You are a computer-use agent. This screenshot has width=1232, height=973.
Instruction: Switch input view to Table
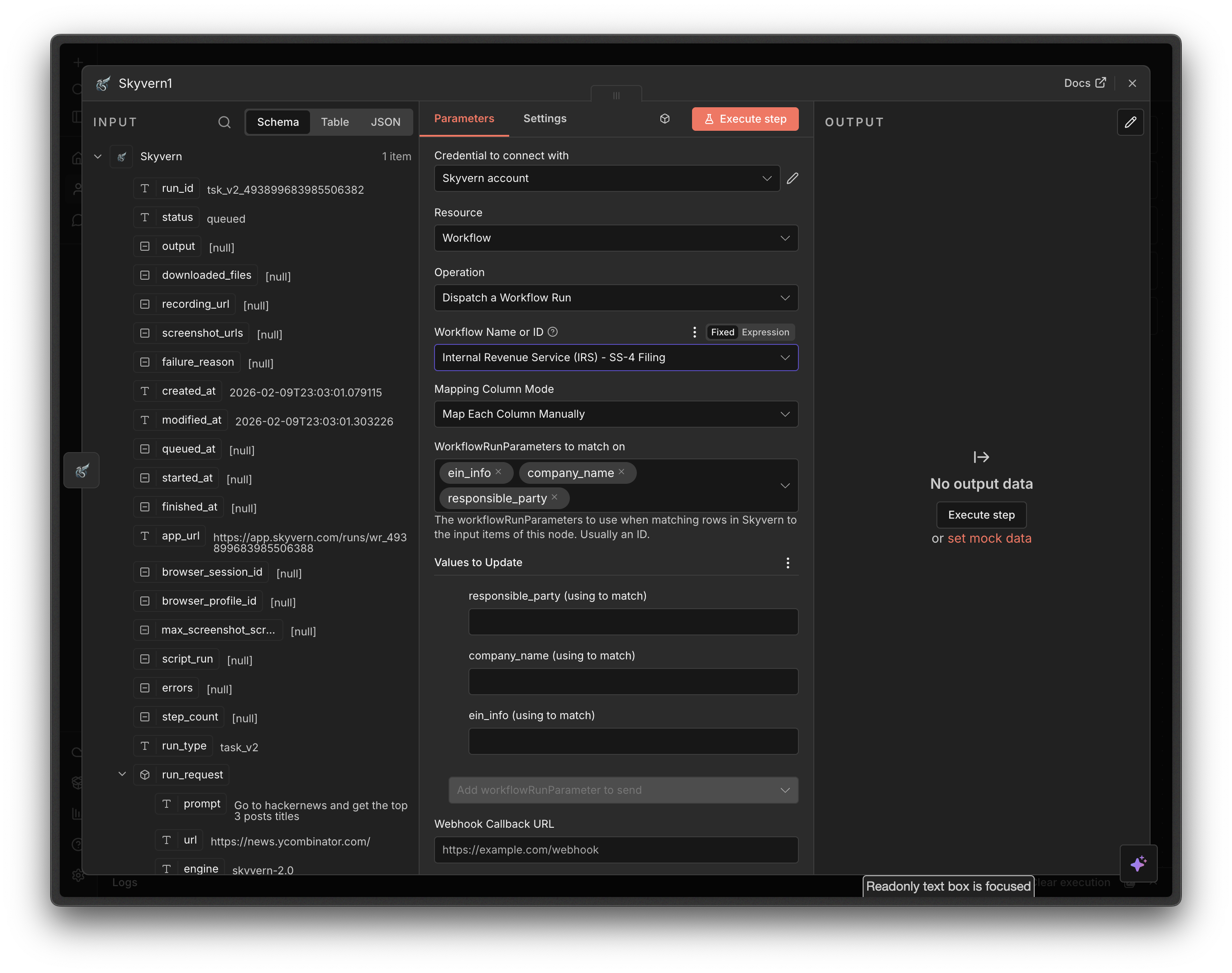335,122
